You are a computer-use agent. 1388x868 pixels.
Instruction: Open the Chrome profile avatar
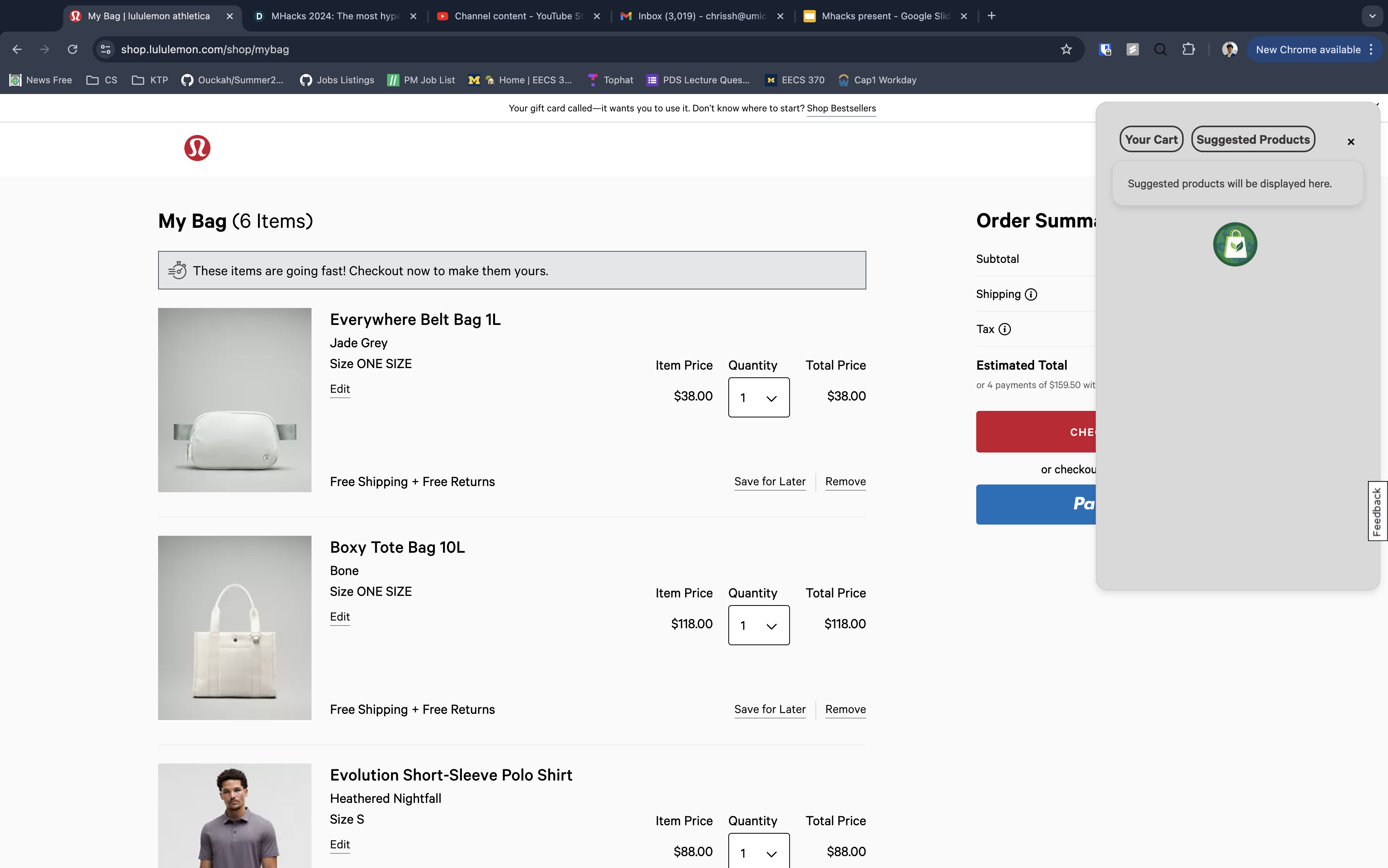[1229, 49]
